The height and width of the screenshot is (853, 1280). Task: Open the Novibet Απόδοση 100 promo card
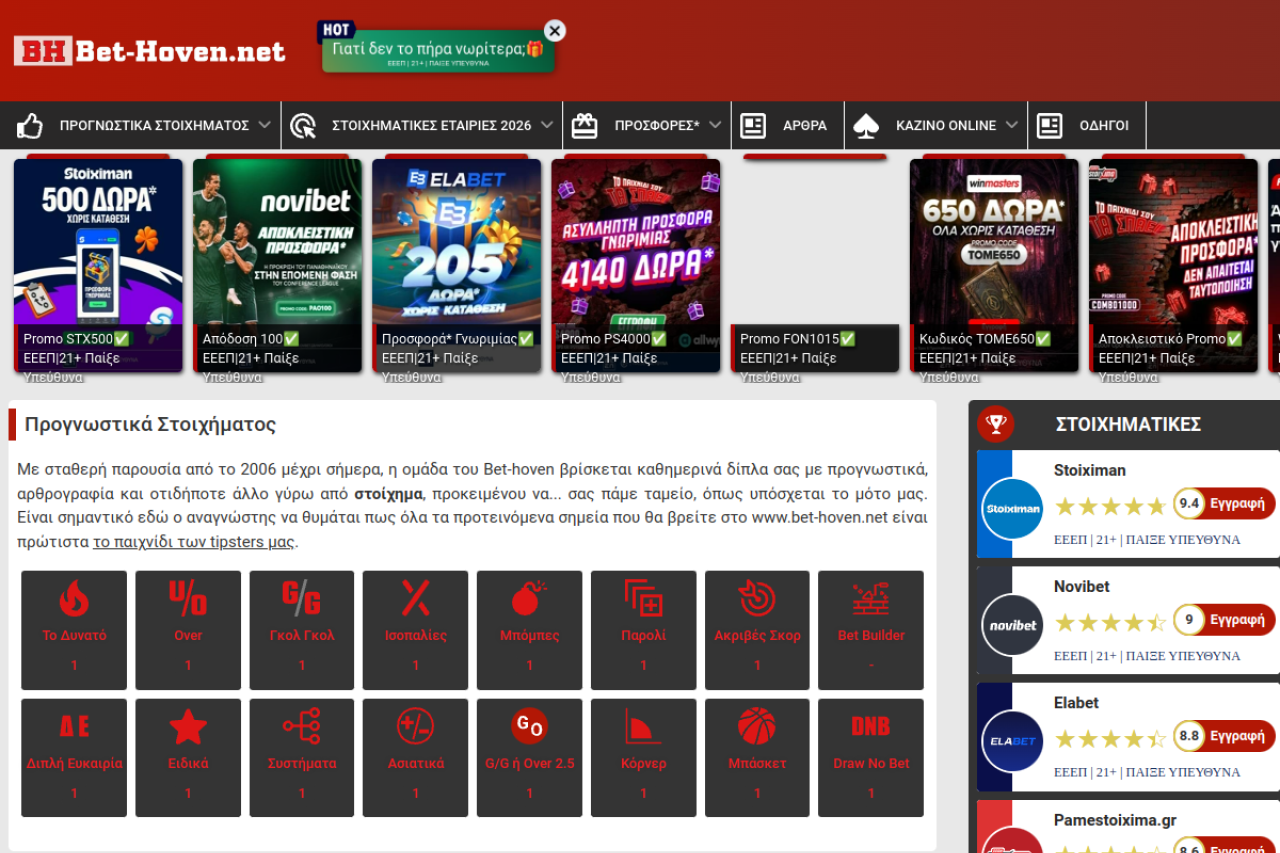tap(277, 265)
